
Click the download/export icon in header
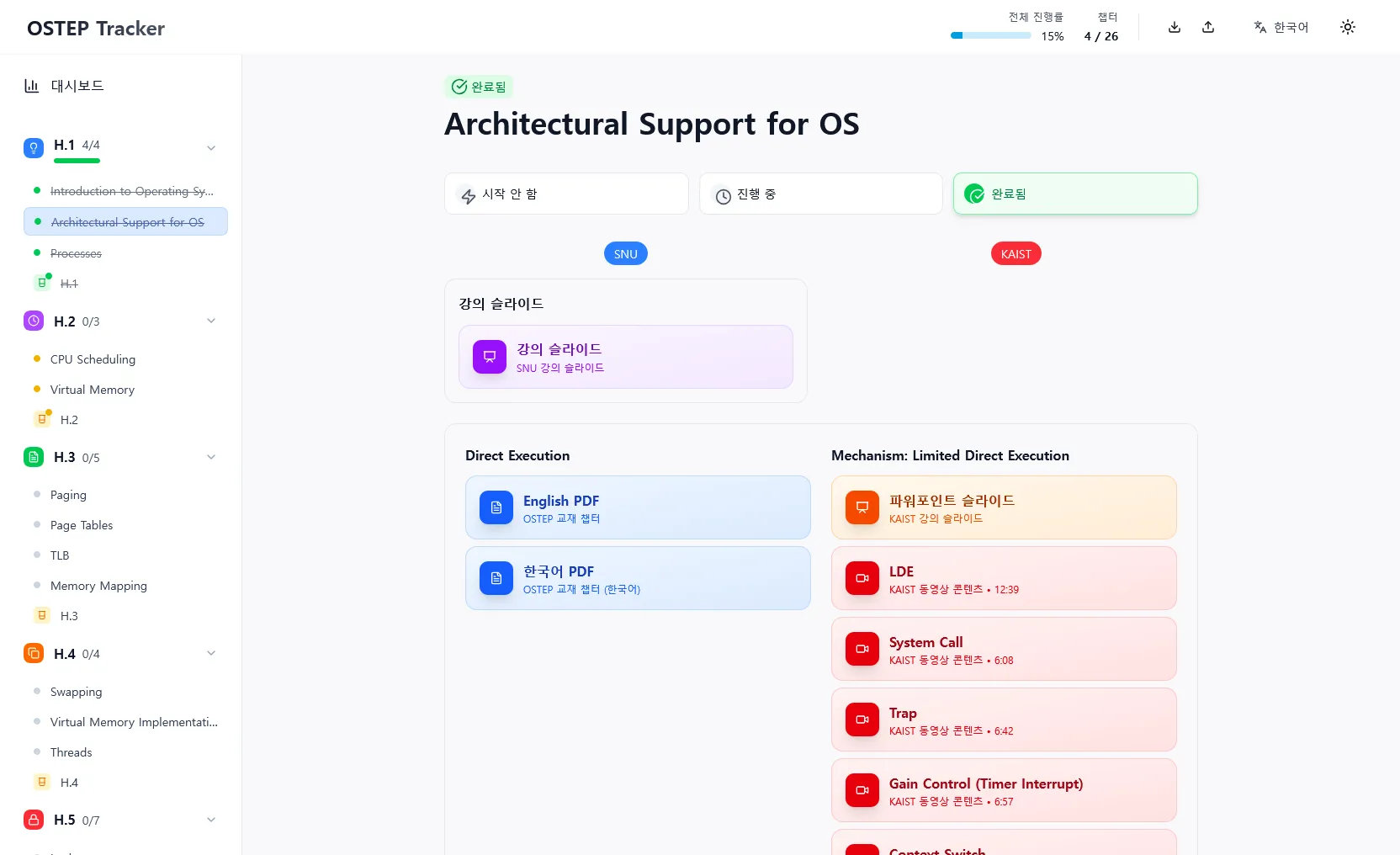1175,27
